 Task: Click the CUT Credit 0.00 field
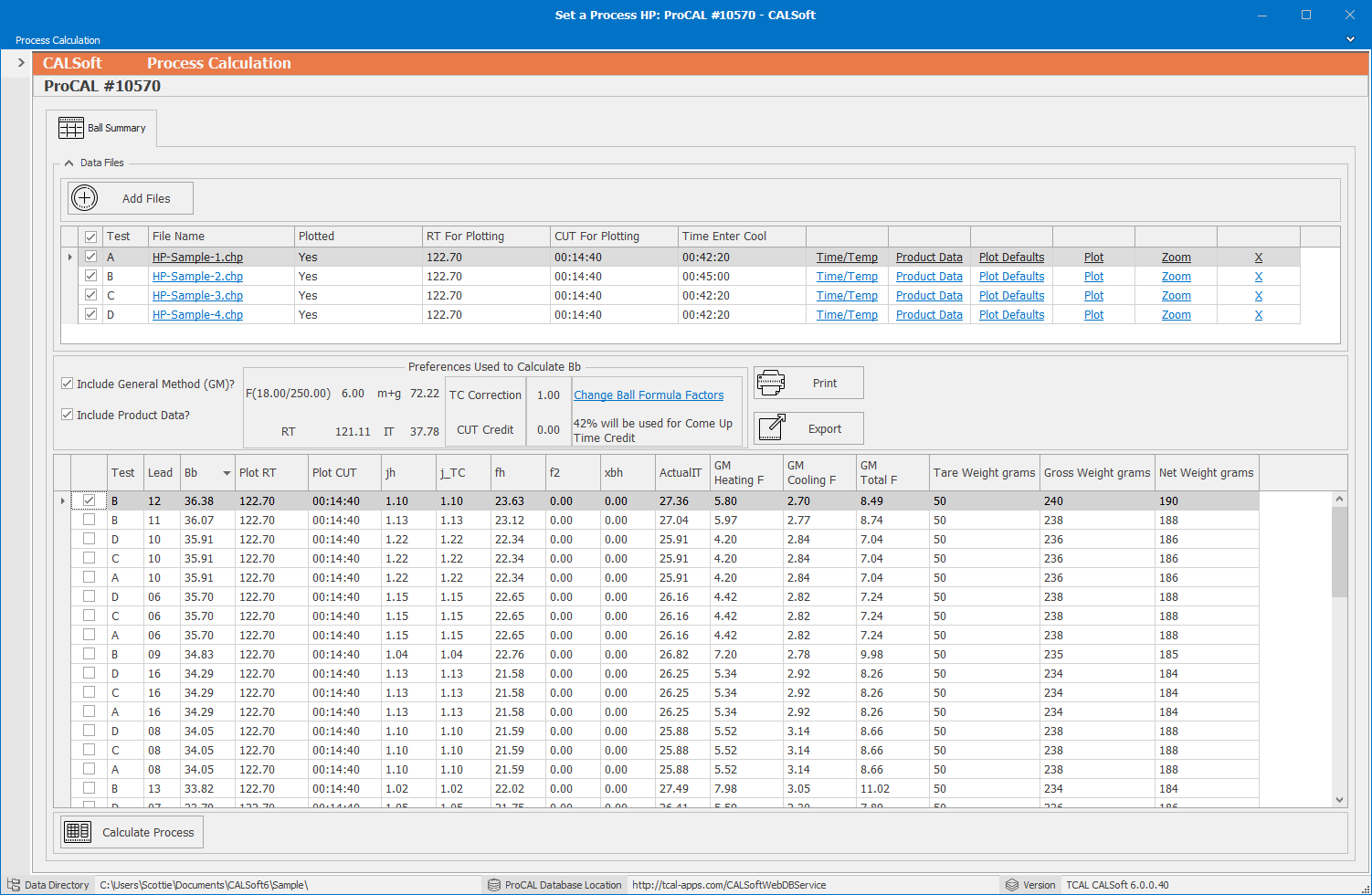click(x=548, y=429)
